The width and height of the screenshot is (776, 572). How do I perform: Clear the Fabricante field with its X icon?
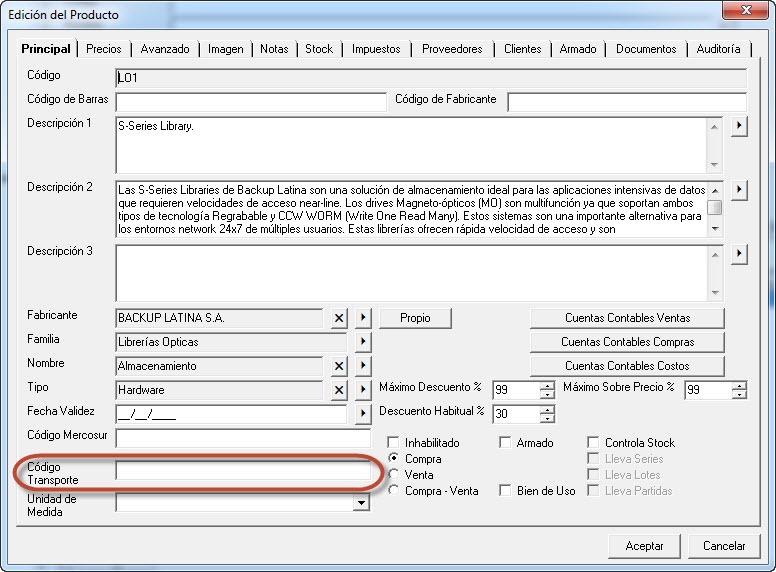coord(339,318)
